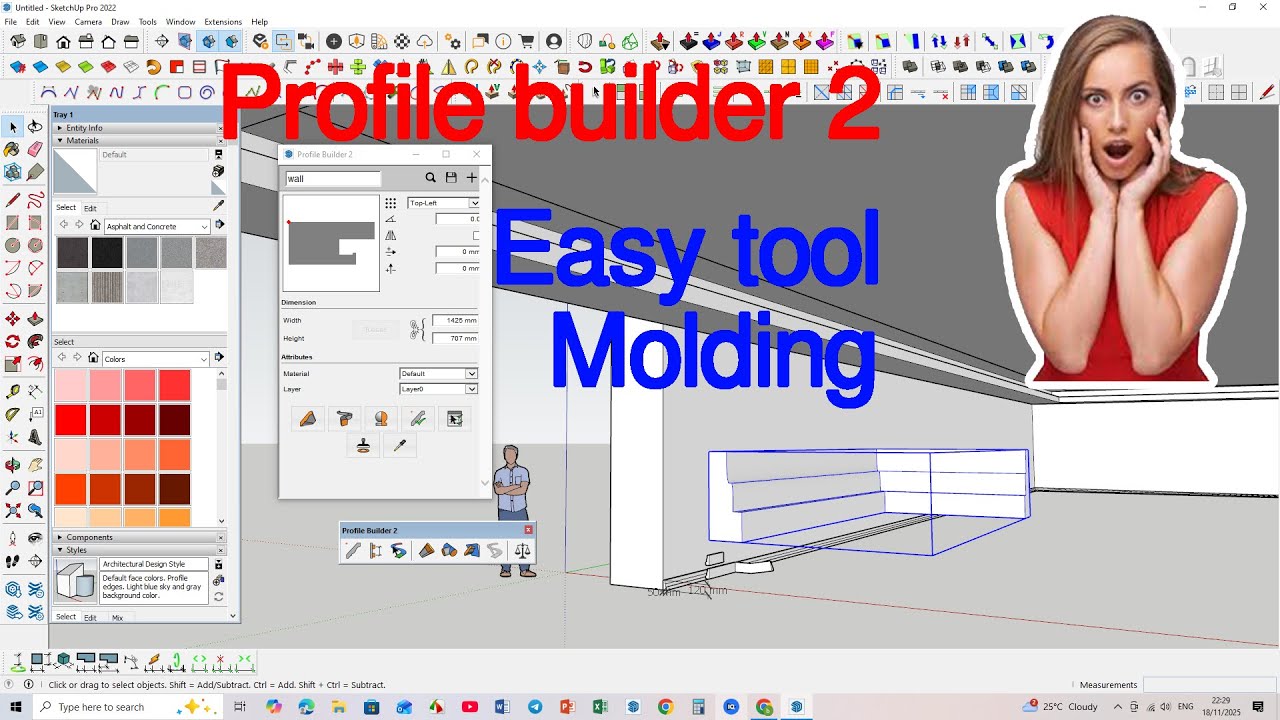Screen dimensions: 1280x720
Task: Select the Tape Measure tool
Action: [x=13, y=392]
